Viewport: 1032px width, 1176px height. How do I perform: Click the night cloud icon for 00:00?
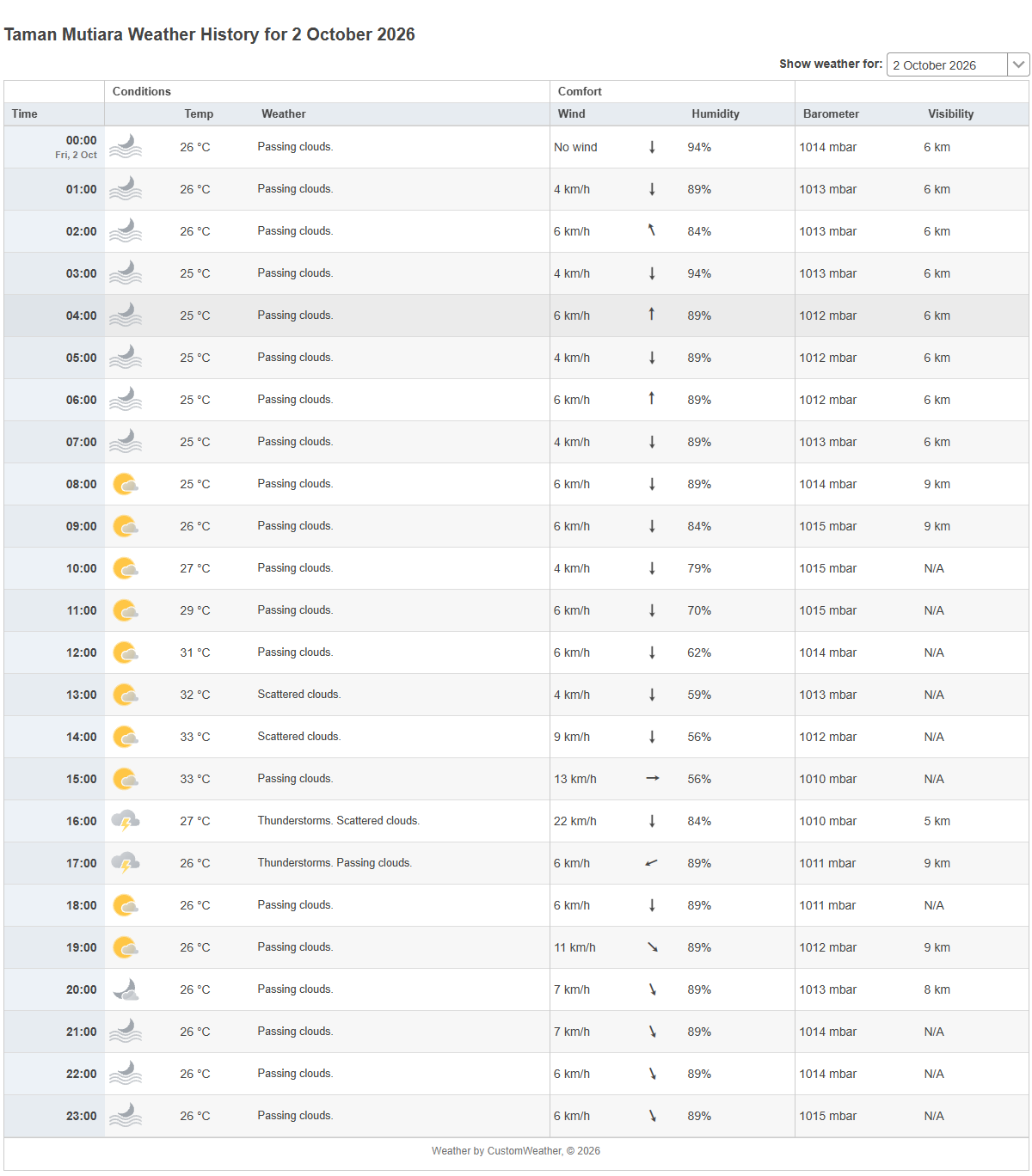(126, 147)
